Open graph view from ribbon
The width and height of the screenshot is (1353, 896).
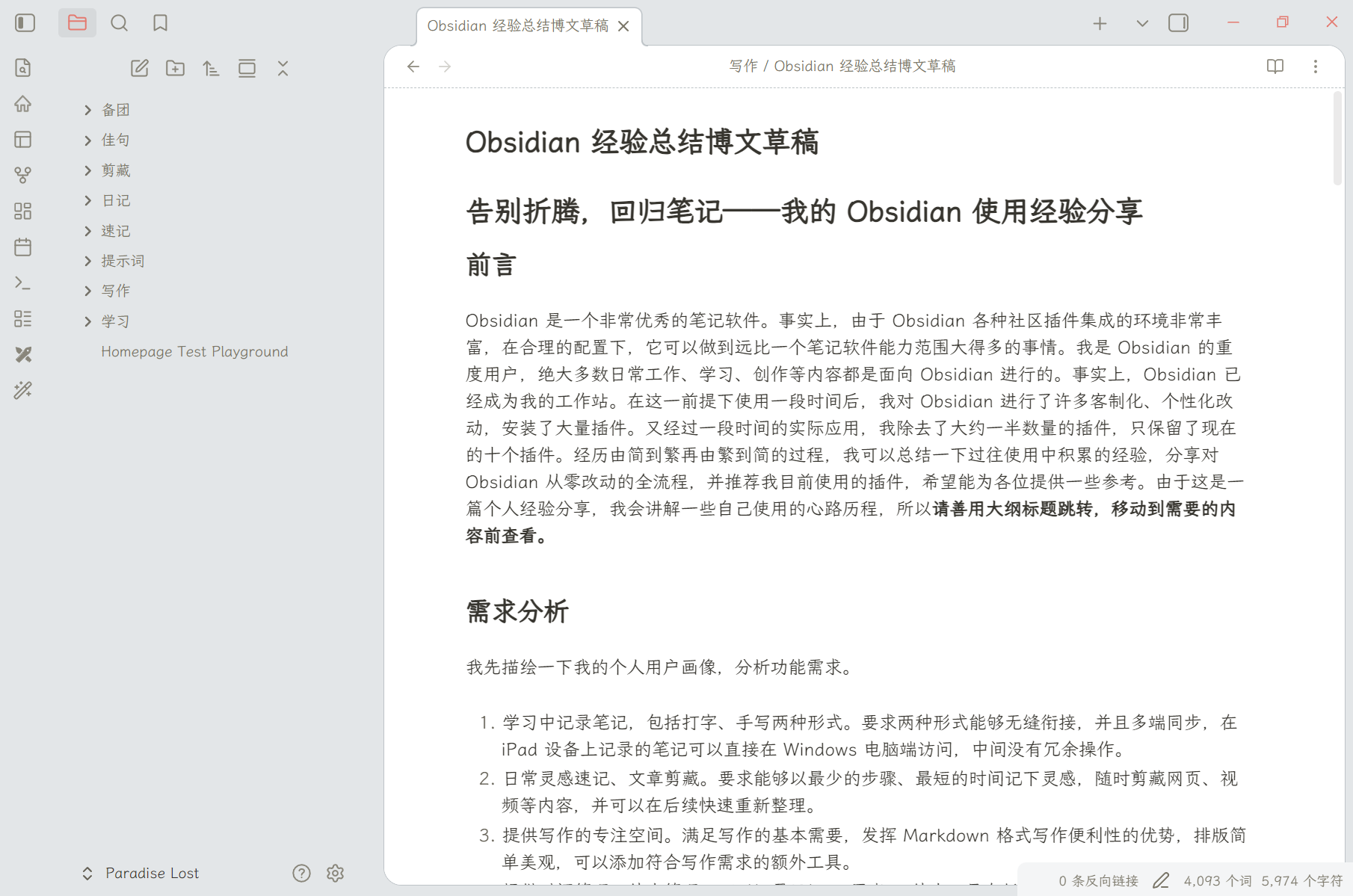[23, 175]
